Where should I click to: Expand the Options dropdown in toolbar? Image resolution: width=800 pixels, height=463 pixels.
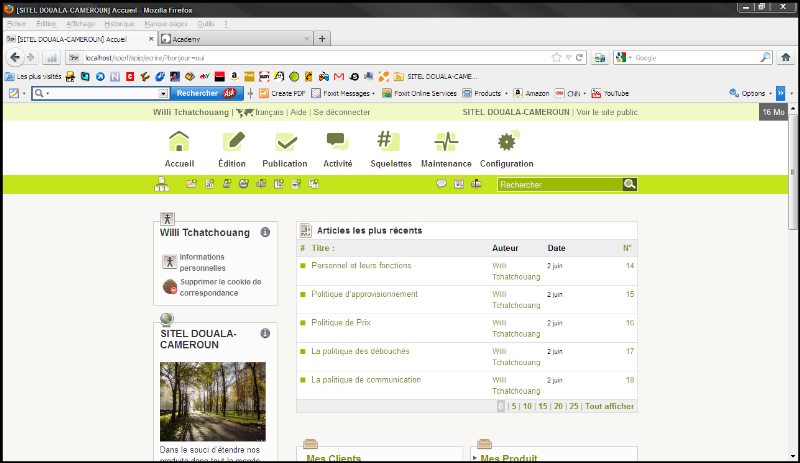point(769,93)
